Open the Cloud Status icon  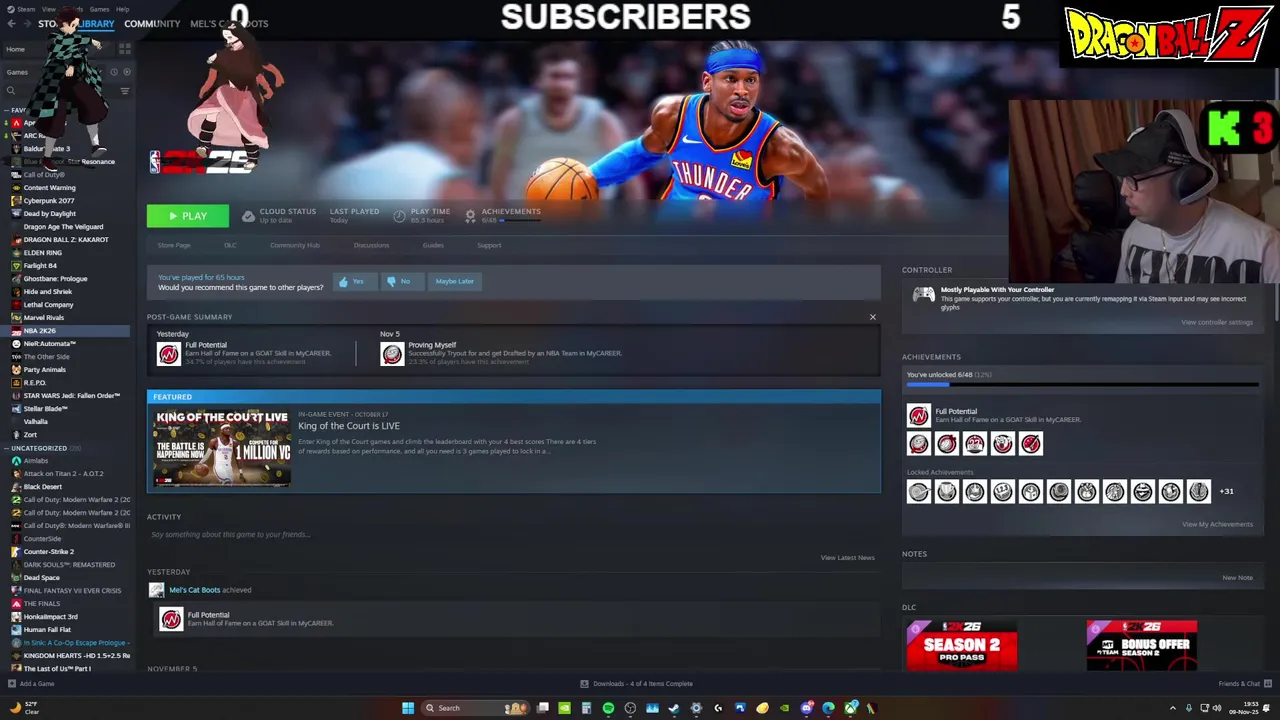[x=248, y=215]
